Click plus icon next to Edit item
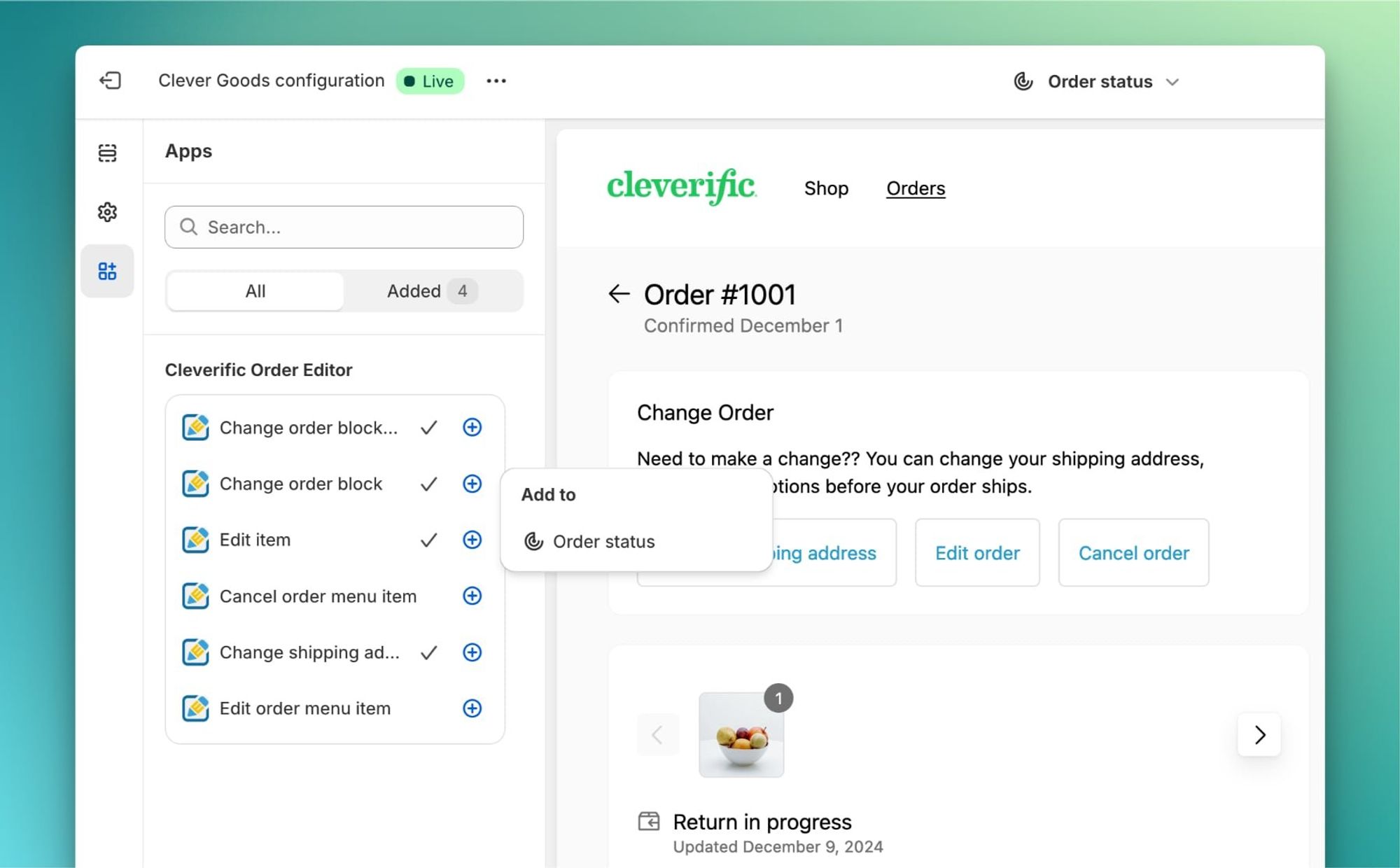The height and width of the screenshot is (868, 1400). [x=472, y=540]
